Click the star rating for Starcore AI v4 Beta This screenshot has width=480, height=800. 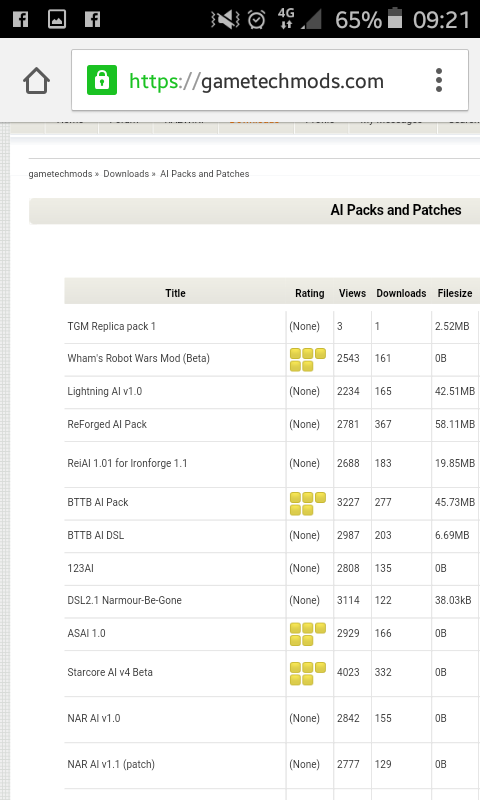tap(308, 673)
